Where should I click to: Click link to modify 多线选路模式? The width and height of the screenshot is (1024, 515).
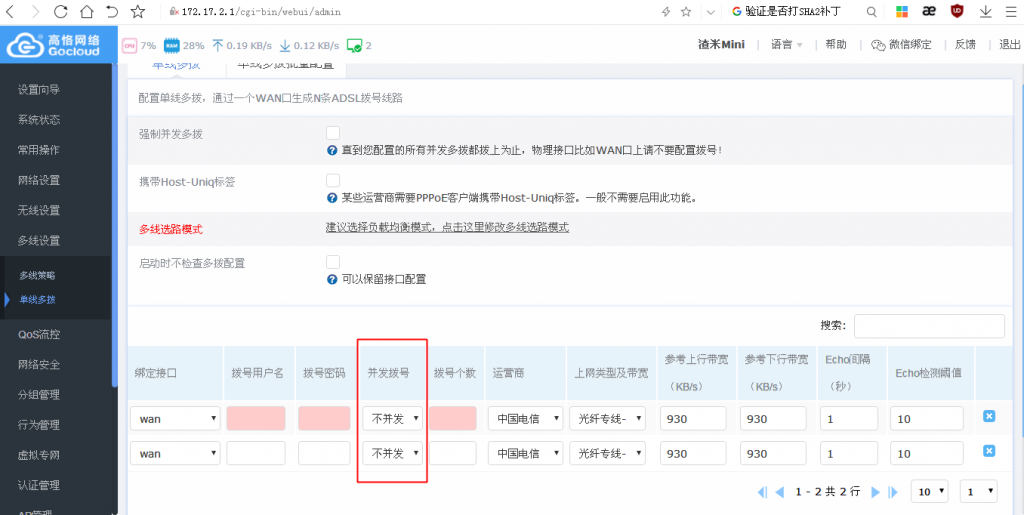[447, 227]
